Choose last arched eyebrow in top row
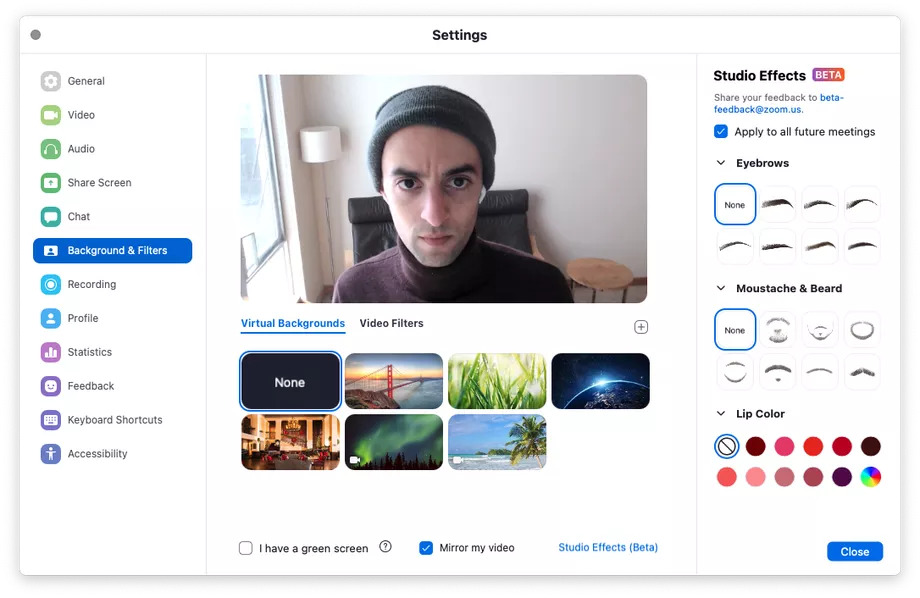 (862, 204)
